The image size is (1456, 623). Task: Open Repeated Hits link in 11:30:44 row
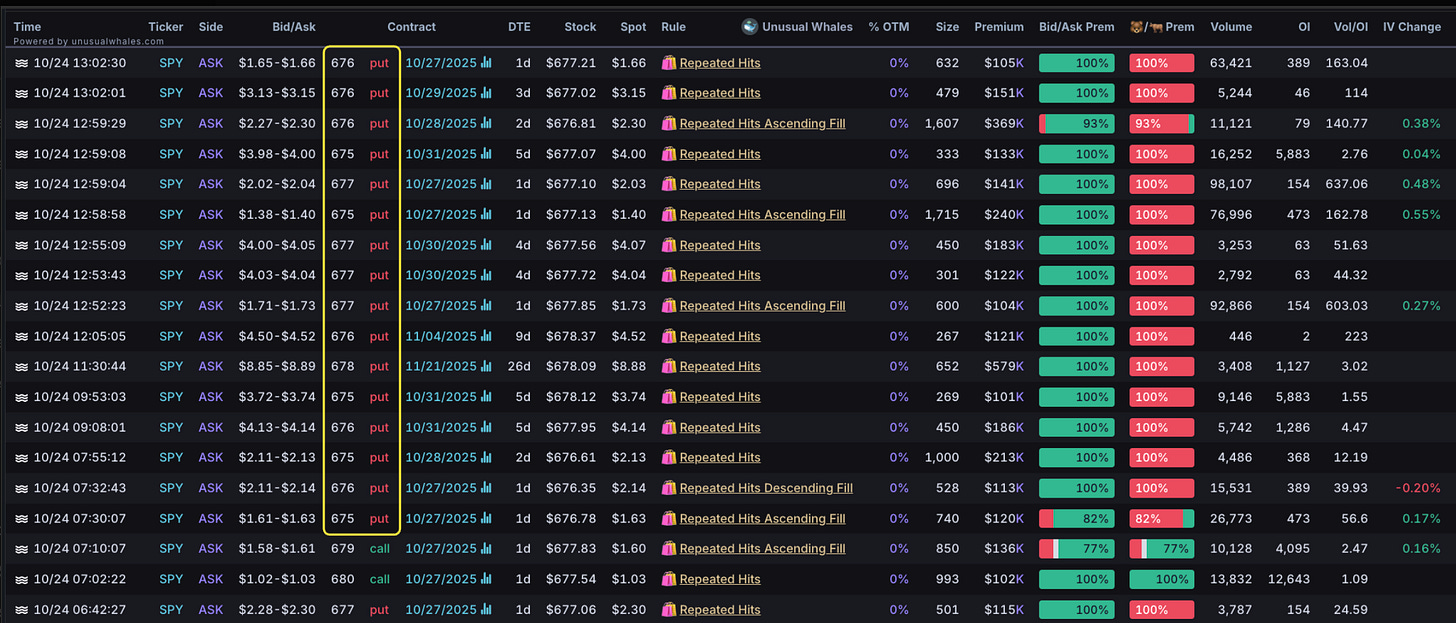720,367
